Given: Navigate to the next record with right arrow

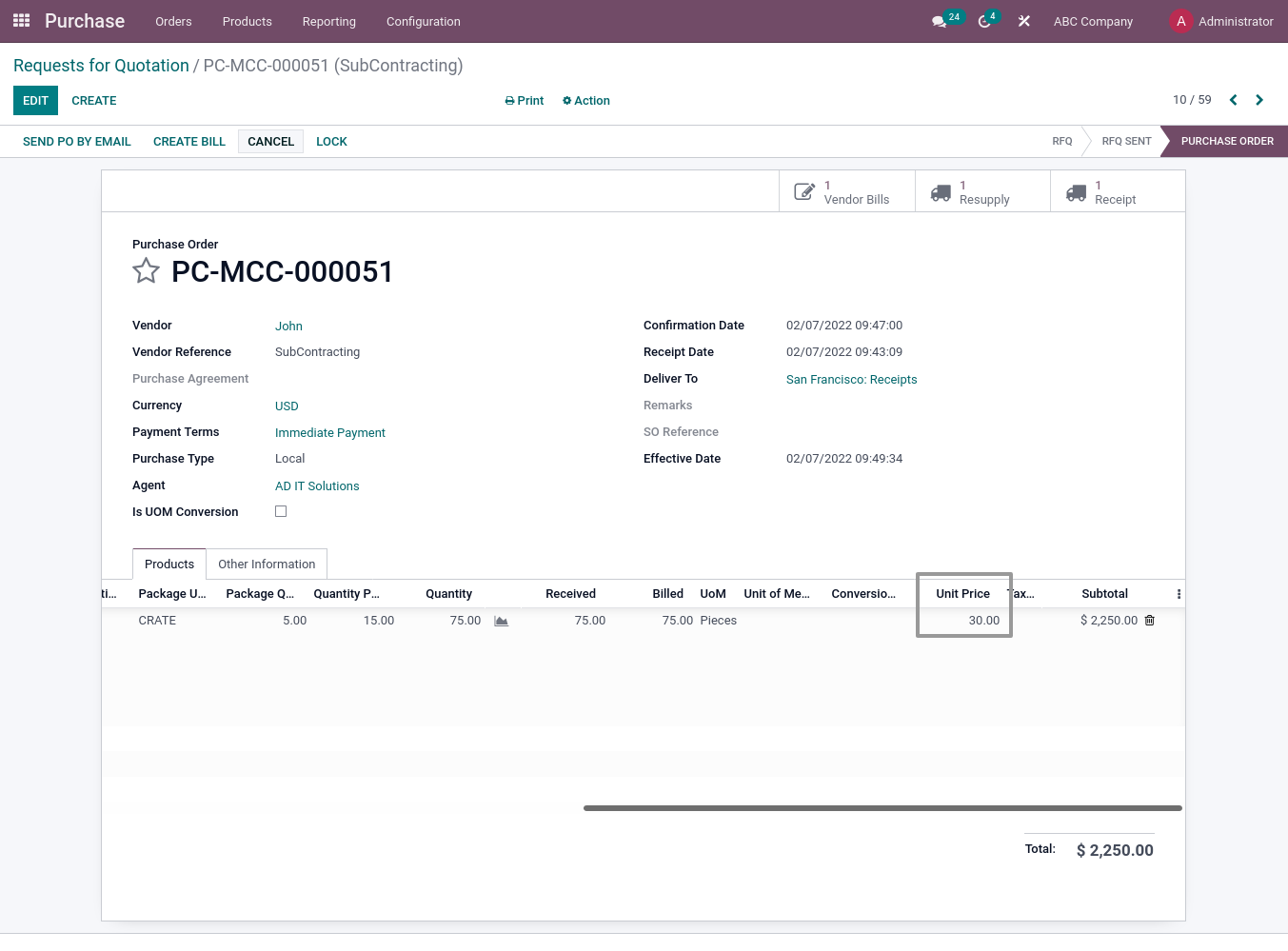Looking at the screenshot, I should [x=1258, y=99].
